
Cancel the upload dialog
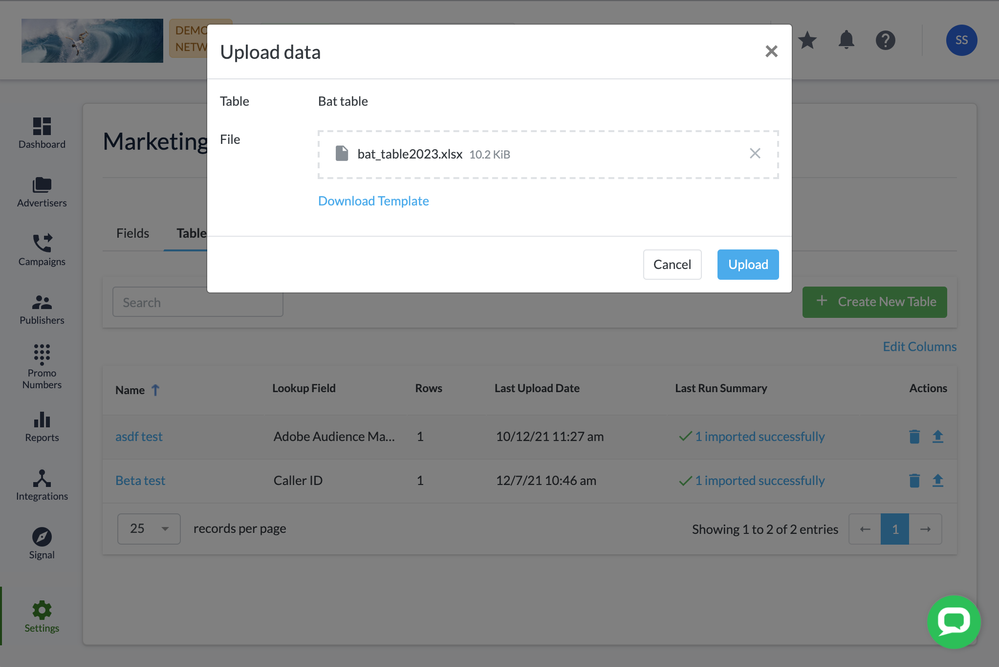(672, 264)
